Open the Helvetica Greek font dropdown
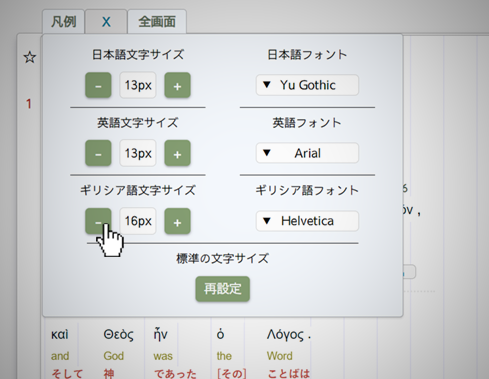This screenshot has width=489, height=379. [307, 221]
